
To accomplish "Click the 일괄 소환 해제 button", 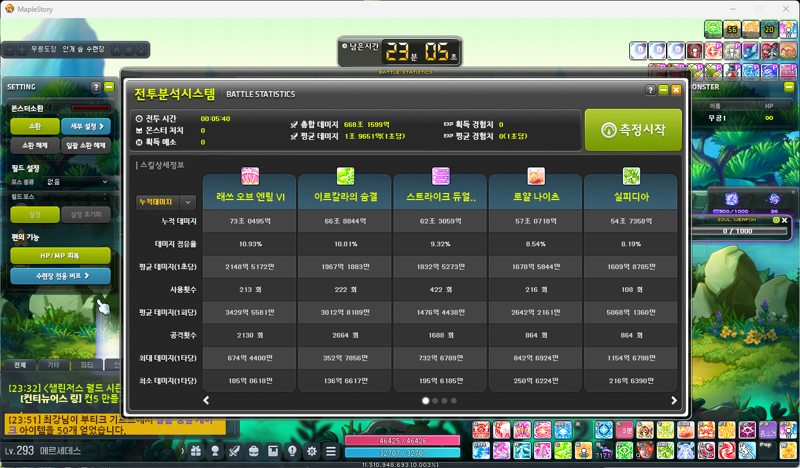I will click(x=86, y=145).
